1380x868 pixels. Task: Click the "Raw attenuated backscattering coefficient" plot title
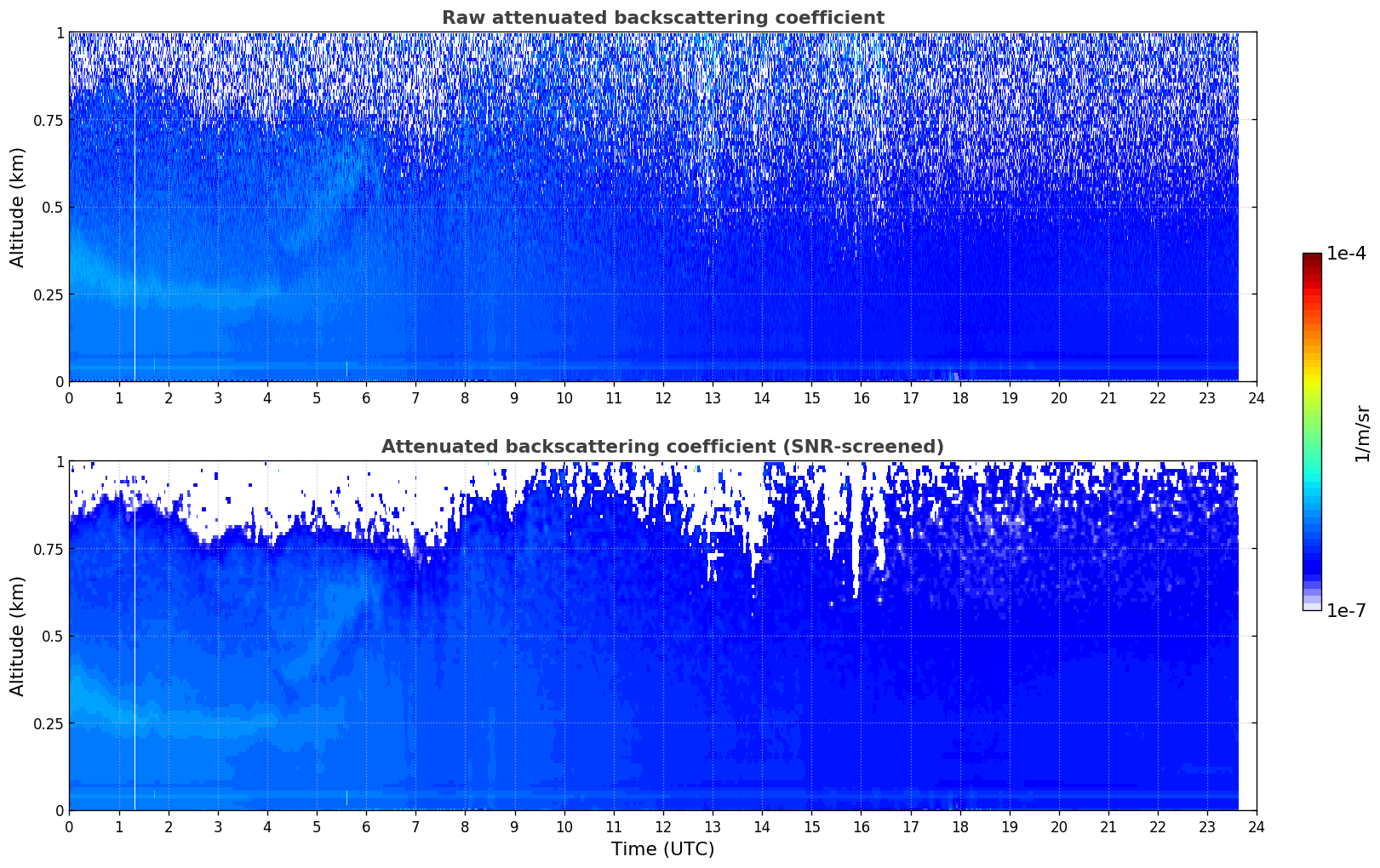coord(662,18)
